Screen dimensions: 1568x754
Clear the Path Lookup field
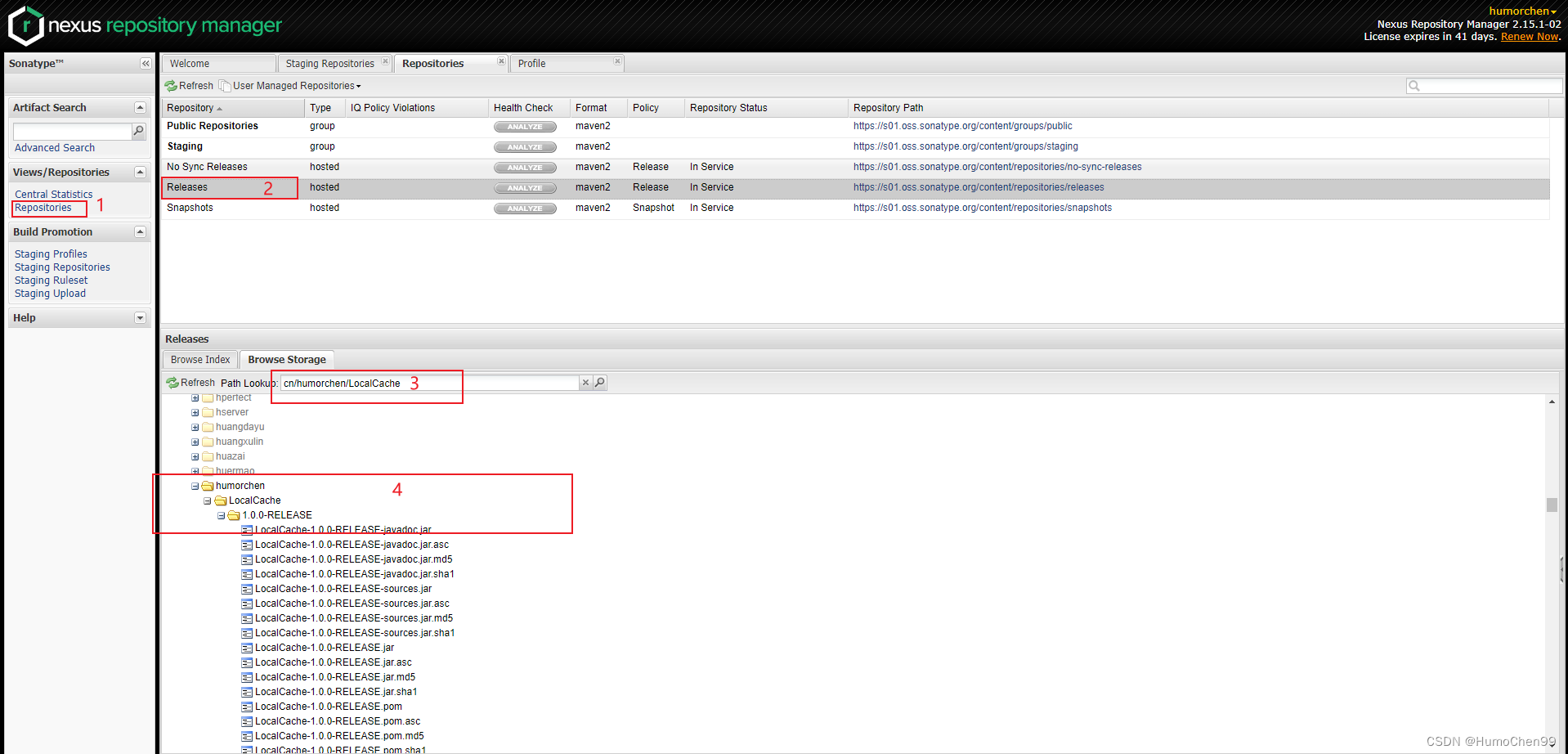[585, 383]
